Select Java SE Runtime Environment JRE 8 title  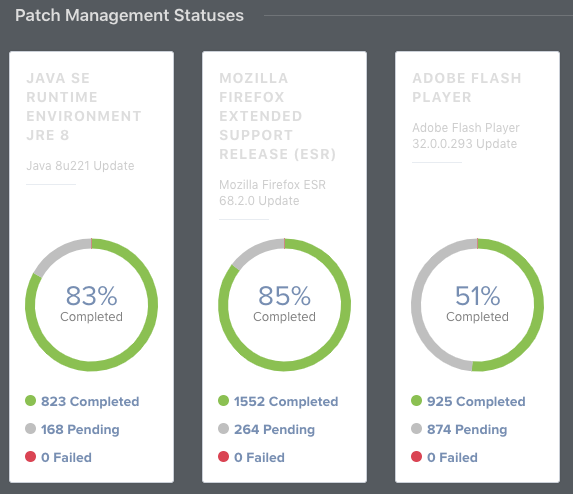pos(84,106)
